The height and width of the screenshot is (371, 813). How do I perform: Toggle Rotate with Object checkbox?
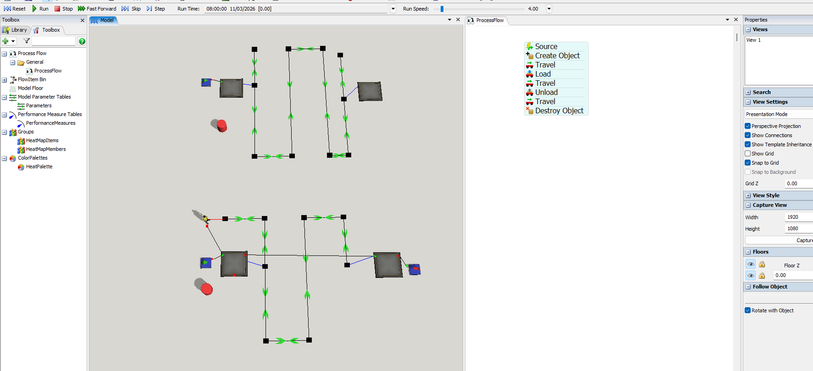(748, 310)
